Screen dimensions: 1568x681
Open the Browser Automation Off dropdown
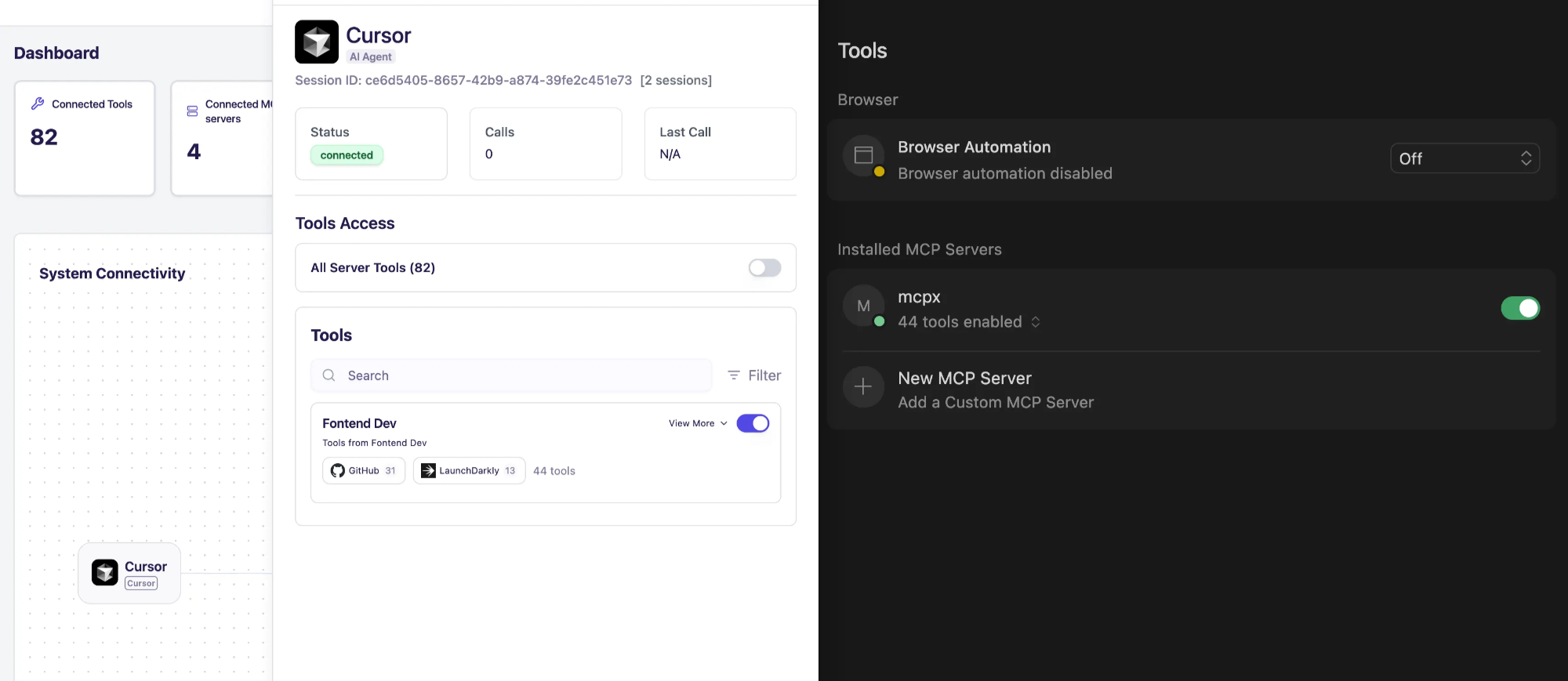click(x=1465, y=158)
